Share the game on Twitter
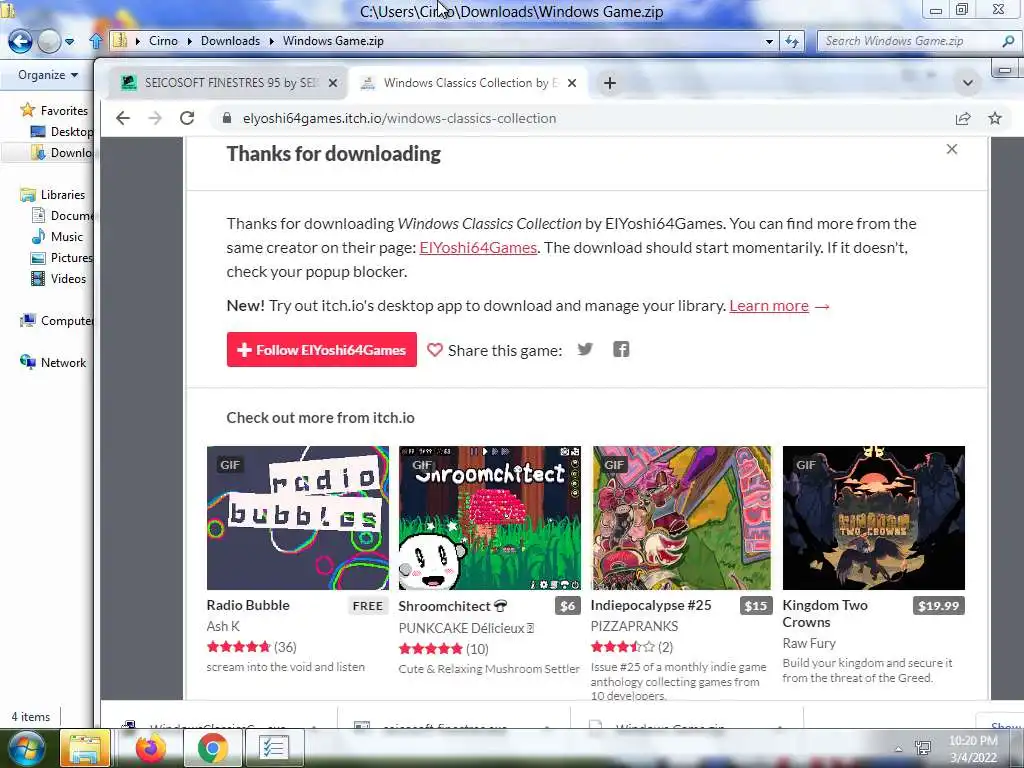This screenshot has height=768, width=1024. click(585, 349)
